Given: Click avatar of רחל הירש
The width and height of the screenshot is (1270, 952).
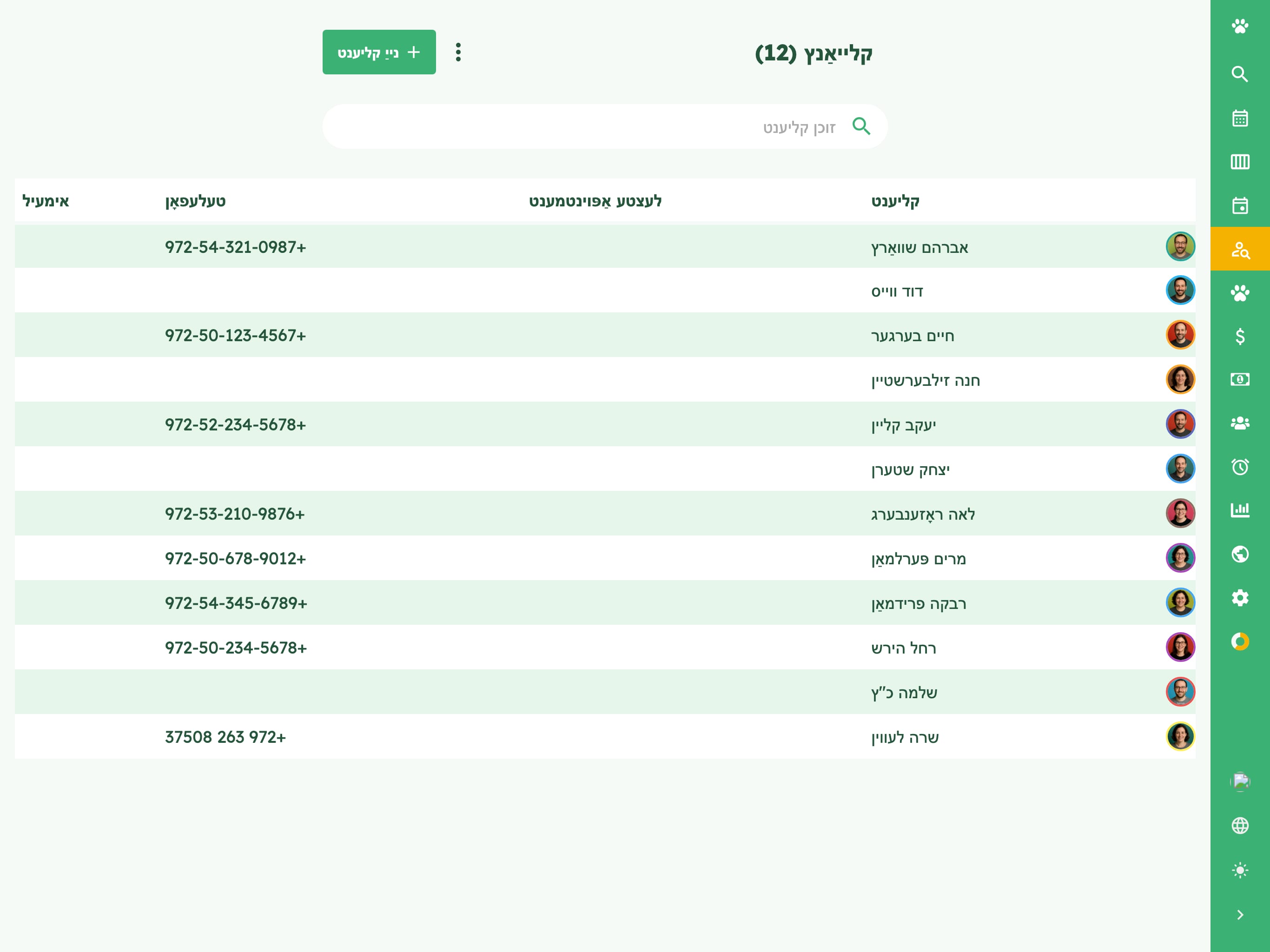Looking at the screenshot, I should [x=1180, y=647].
